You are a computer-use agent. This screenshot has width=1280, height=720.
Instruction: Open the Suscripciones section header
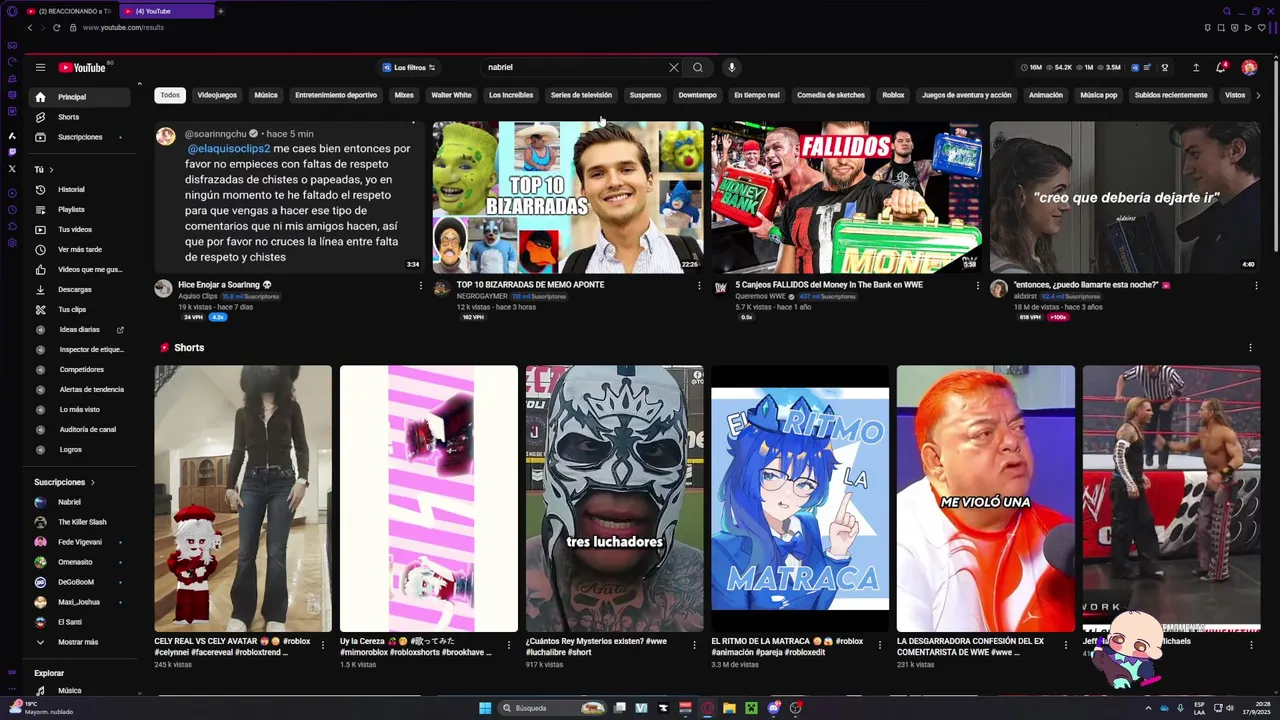tap(64, 482)
